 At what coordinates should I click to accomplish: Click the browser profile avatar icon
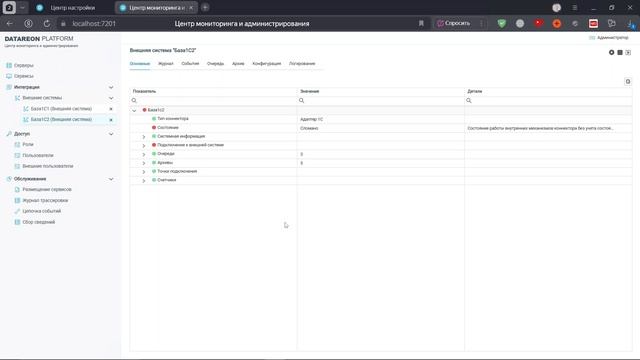pos(556,8)
